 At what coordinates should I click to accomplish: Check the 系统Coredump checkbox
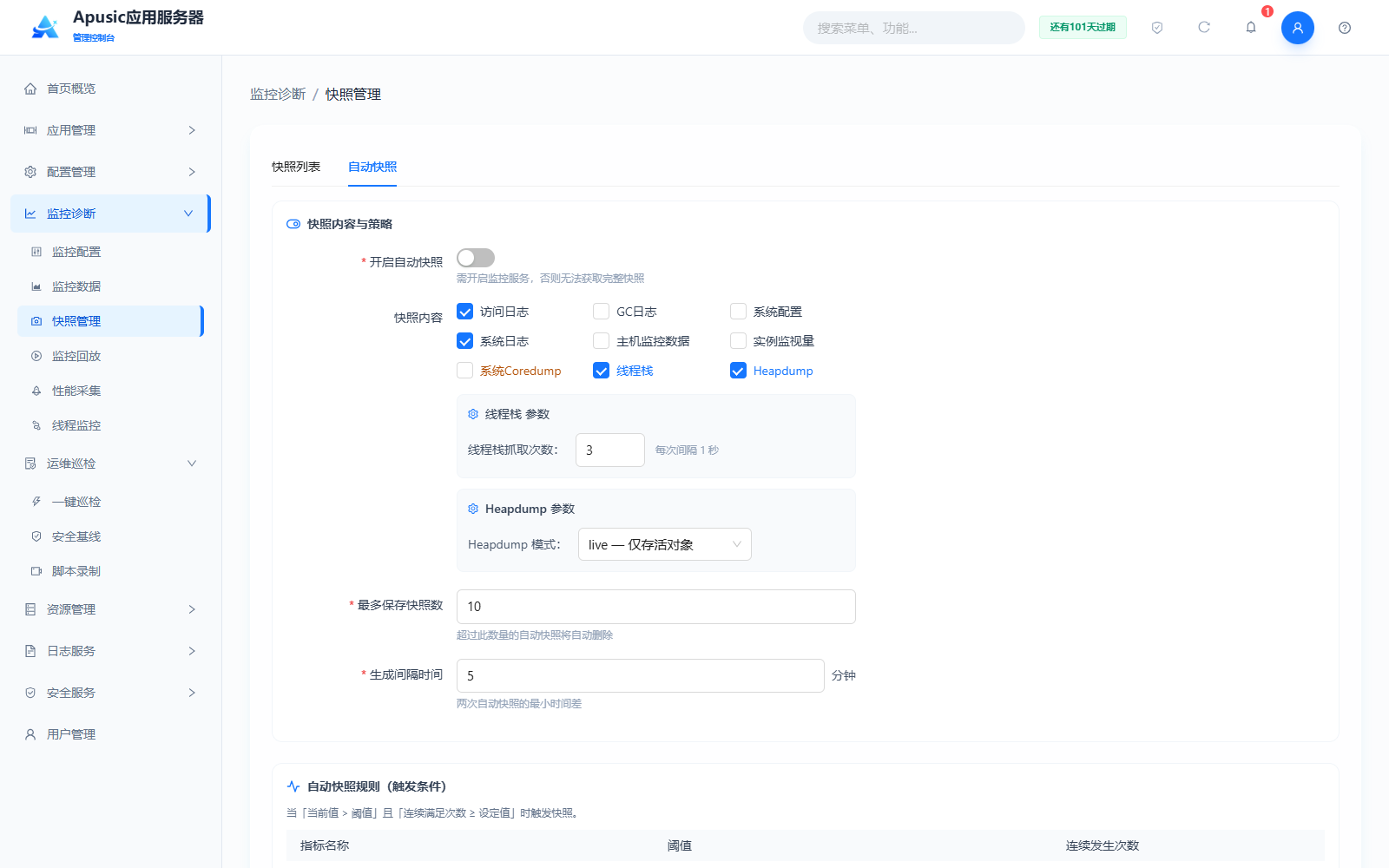pos(465,371)
